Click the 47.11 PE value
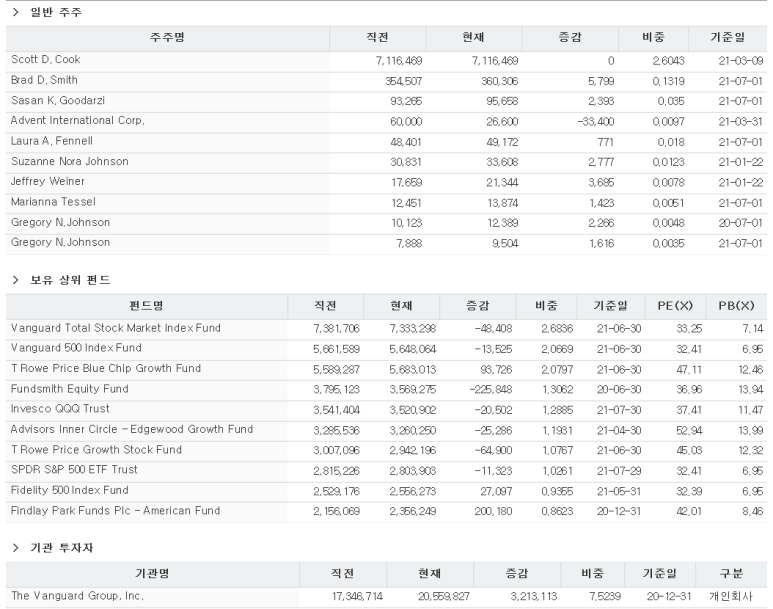 tap(689, 369)
